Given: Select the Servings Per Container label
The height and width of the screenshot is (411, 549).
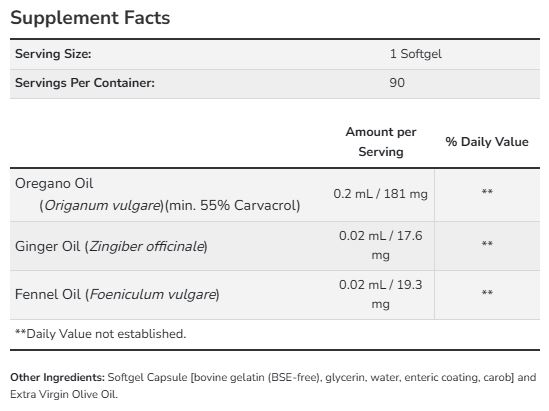Looking at the screenshot, I should (x=85, y=83).
